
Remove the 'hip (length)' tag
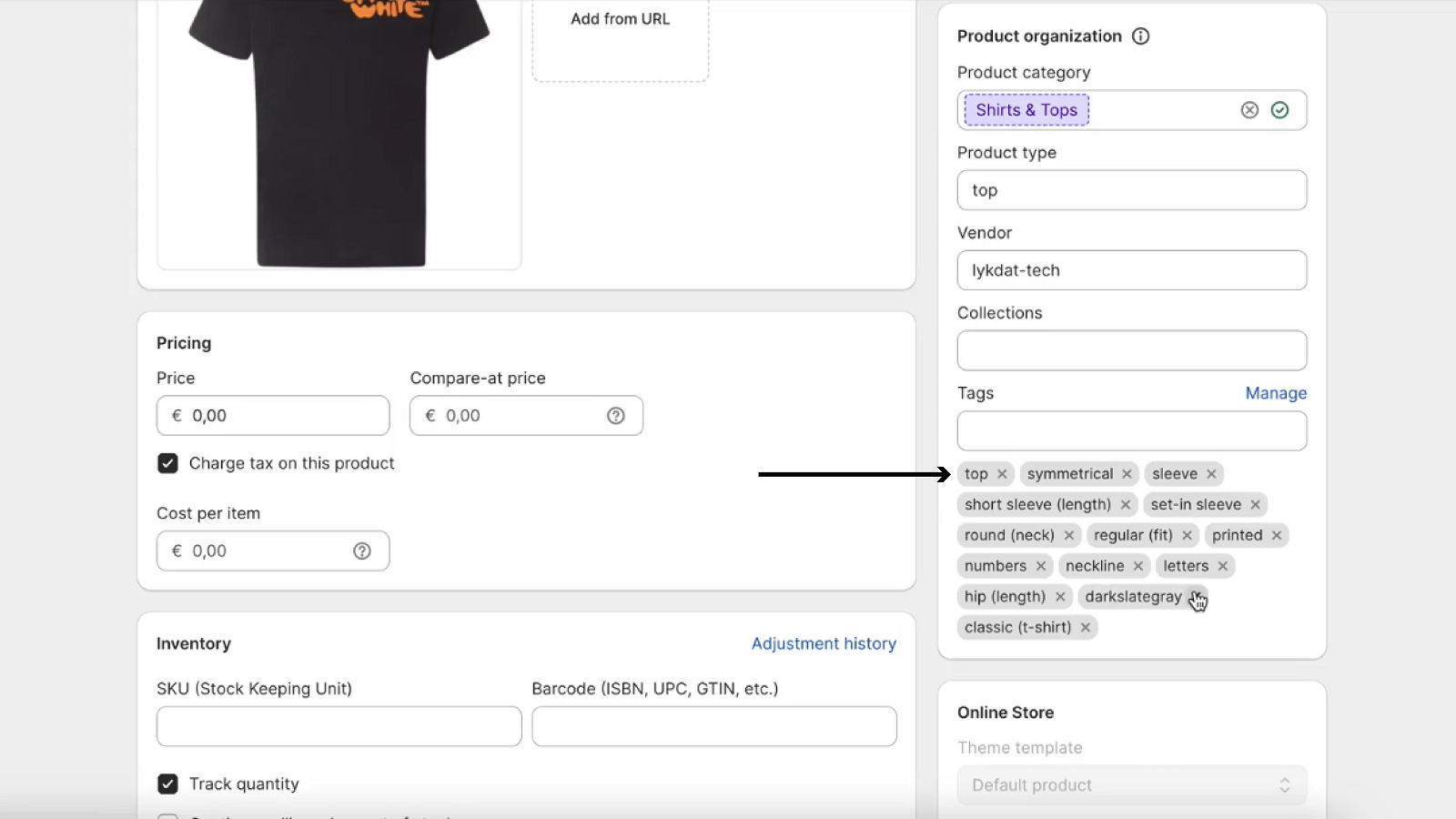click(1059, 597)
